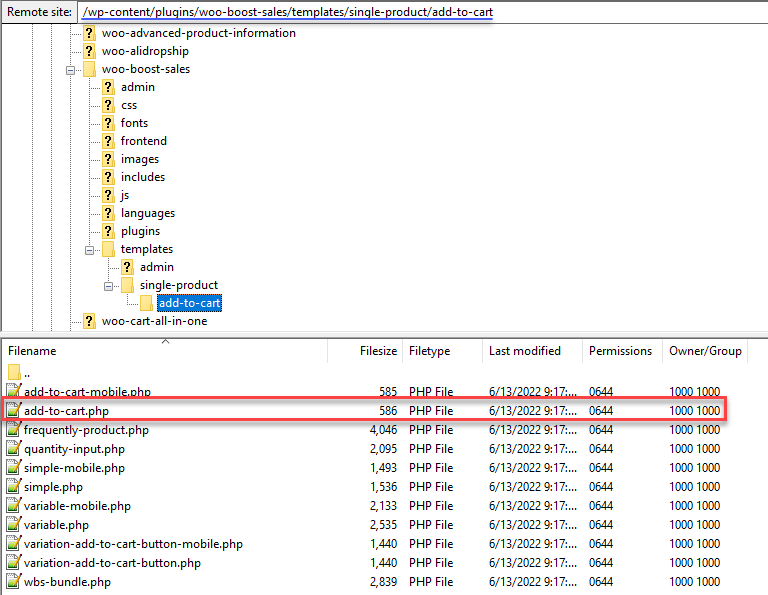The width and height of the screenshot is (768, 595).
Task: Select the highlighted add-to-cart folder
Action: click(x=190, y=303)
